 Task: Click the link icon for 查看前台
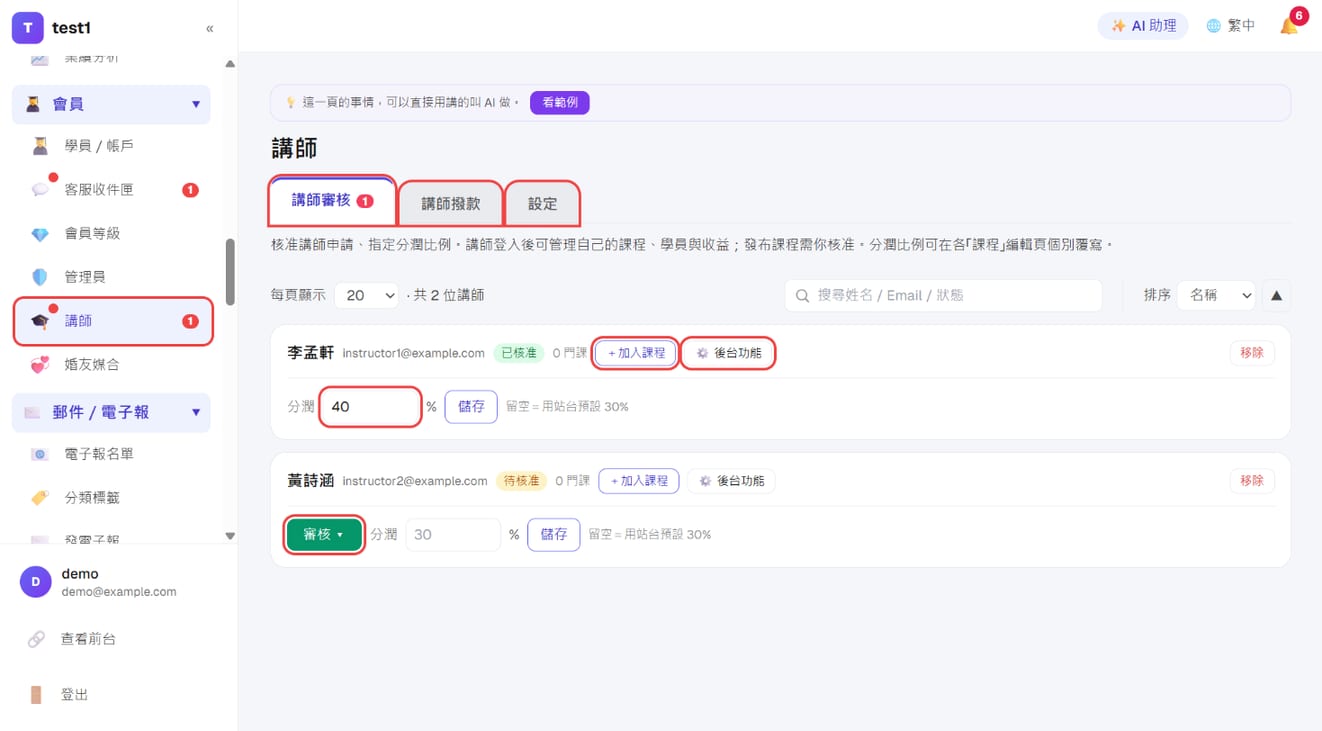[36, 639]
